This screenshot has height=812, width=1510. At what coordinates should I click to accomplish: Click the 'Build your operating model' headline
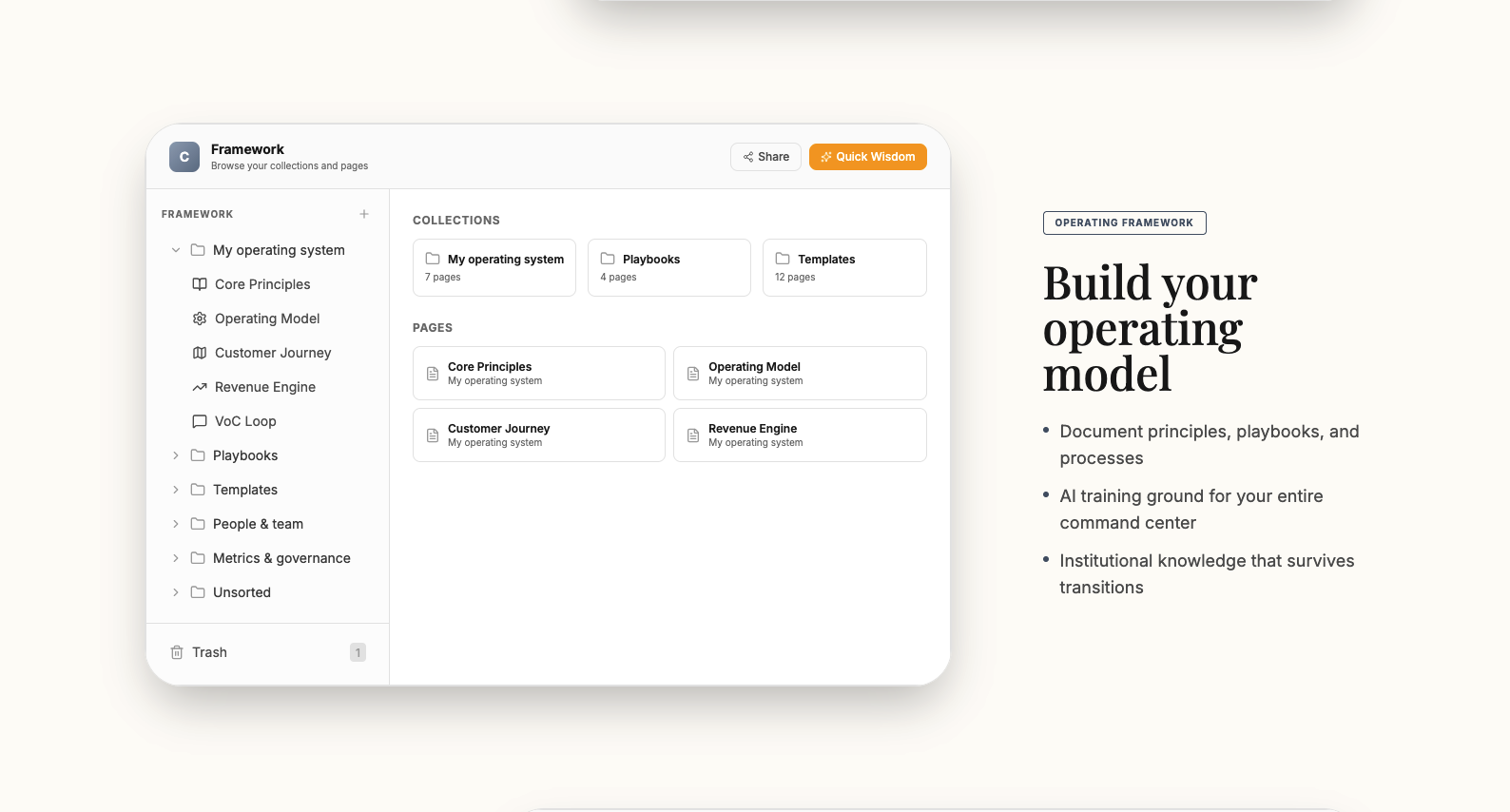click(x=1151, y=328)
